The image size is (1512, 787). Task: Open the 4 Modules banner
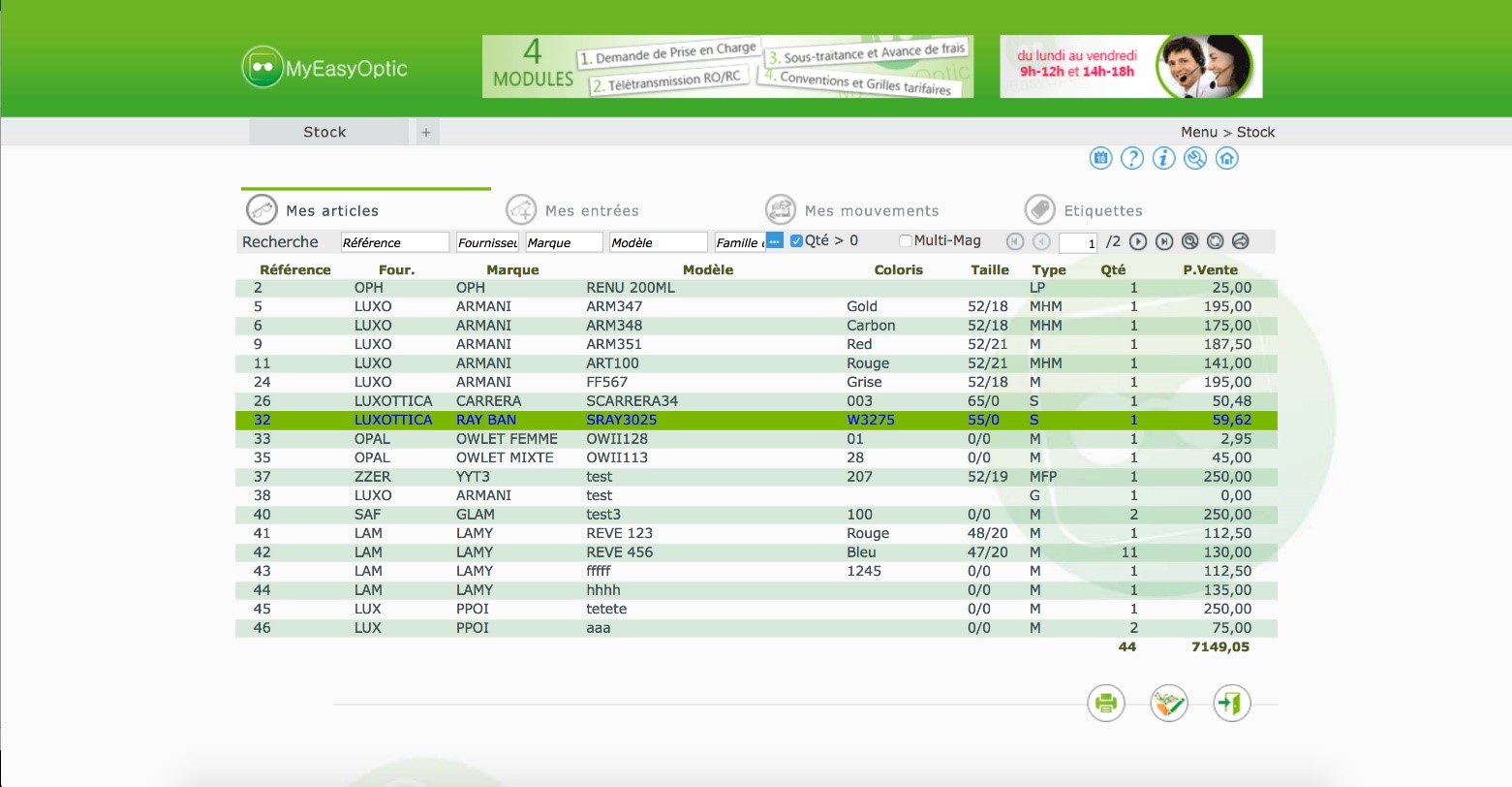click(x=727, y=66)
